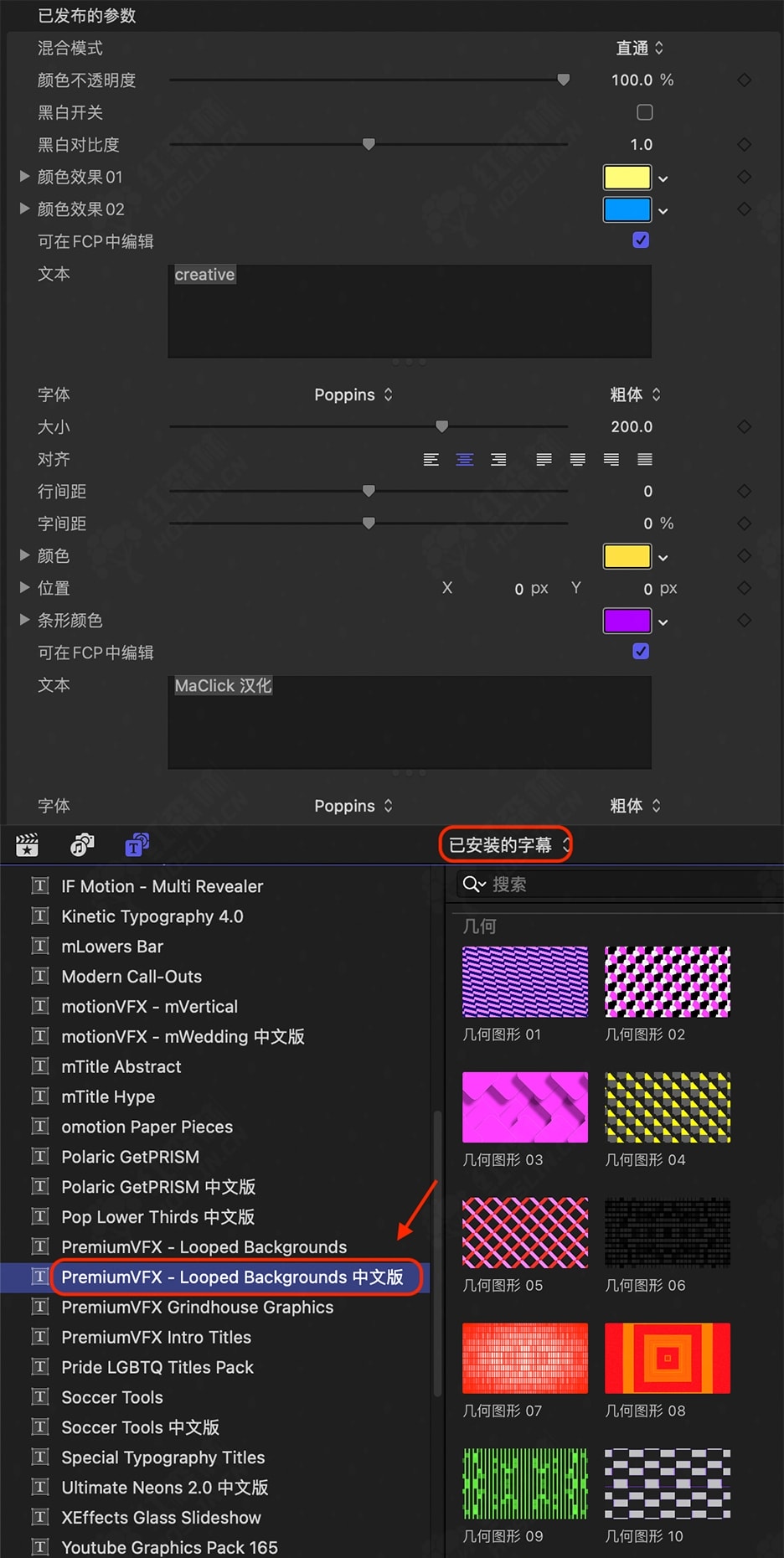Click 大小 value 200.0
Screen dimensions: 784x1558
pyautogui.click(x=632, y=426)
